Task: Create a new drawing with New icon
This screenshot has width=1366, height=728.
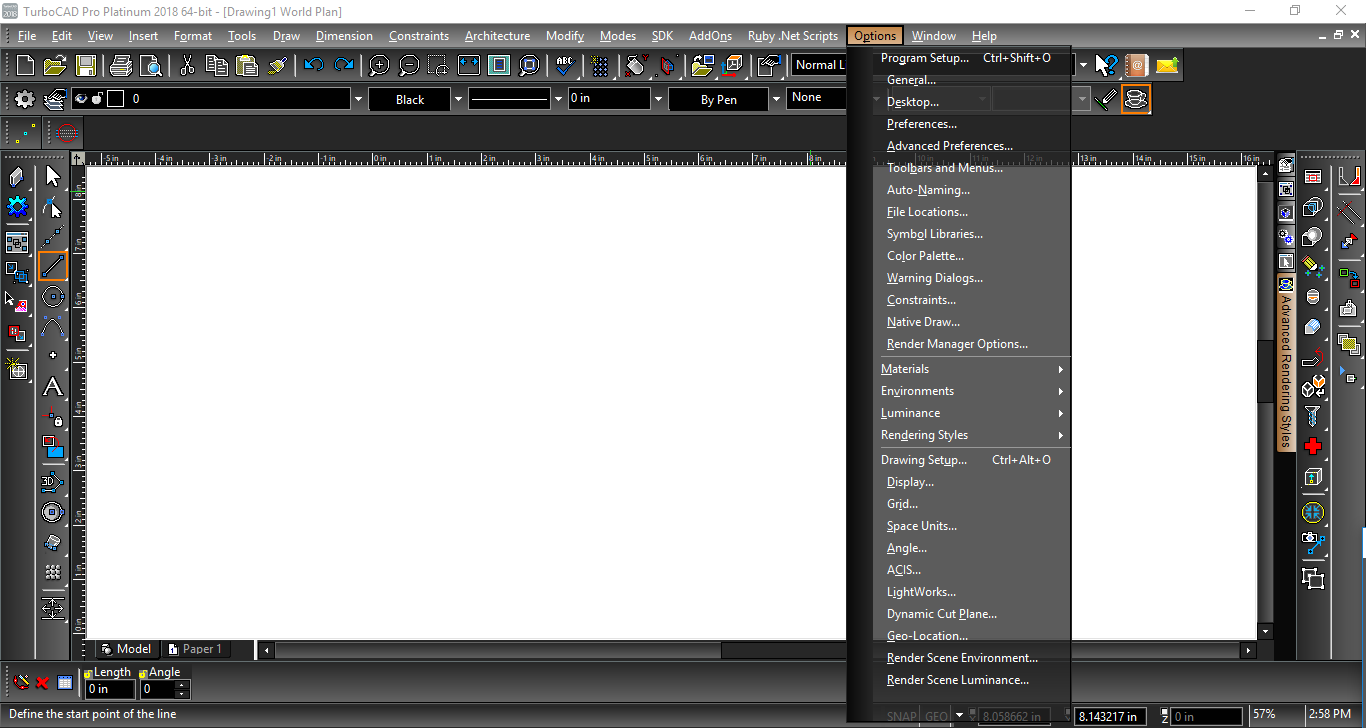Action: [26, 66]
